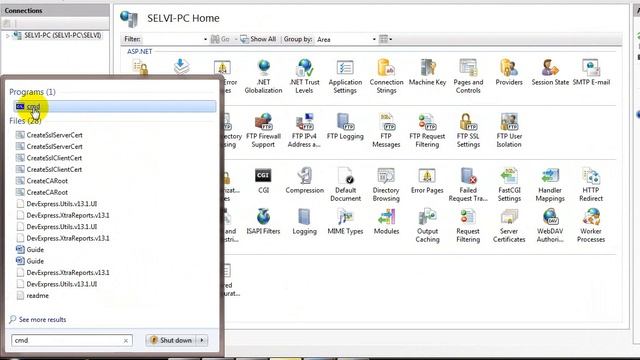Open Directory Browsing feature

coord(386,184)
